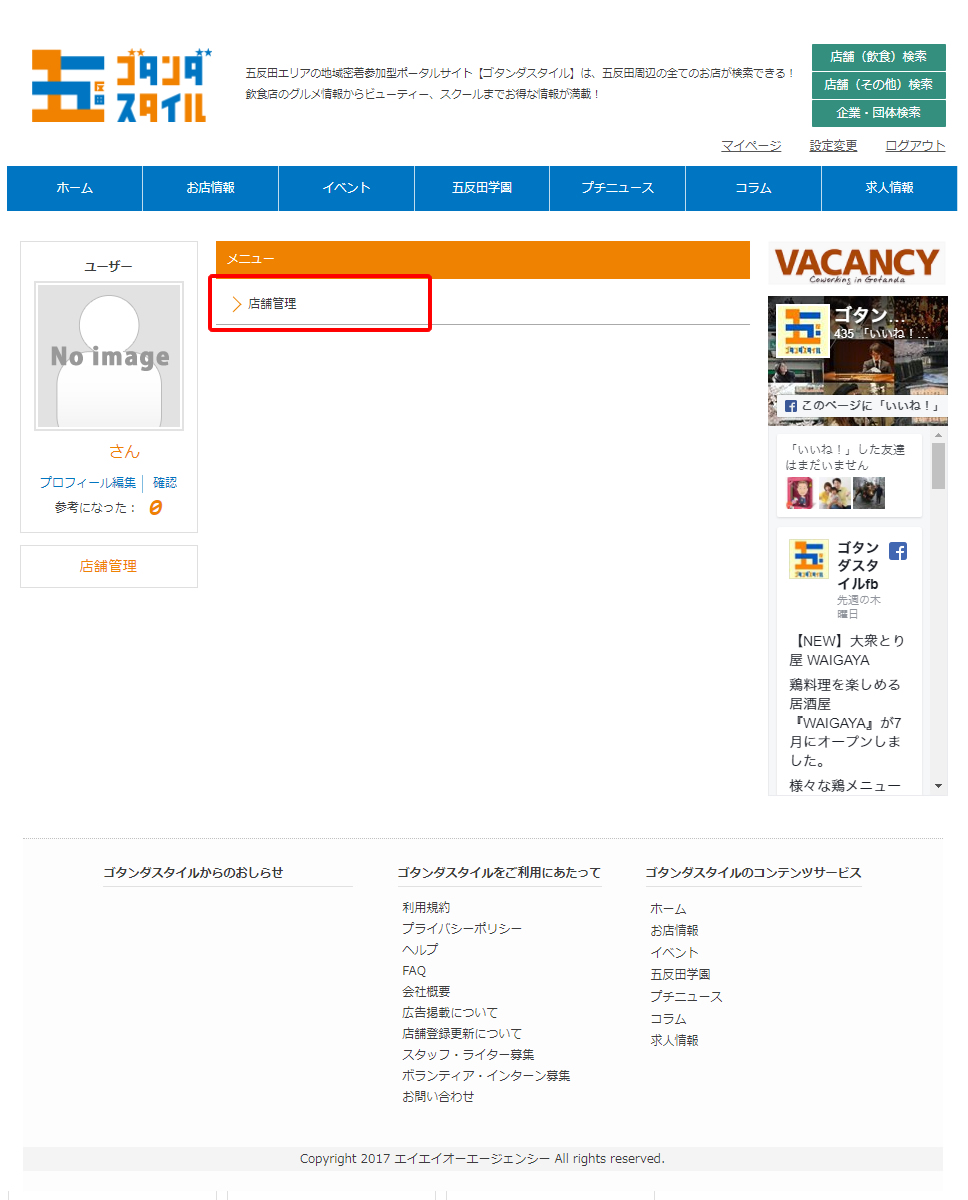Click the Facebook icon in the feed post
This screenshot has width=968, height=1200.
(x=897, y=551)
